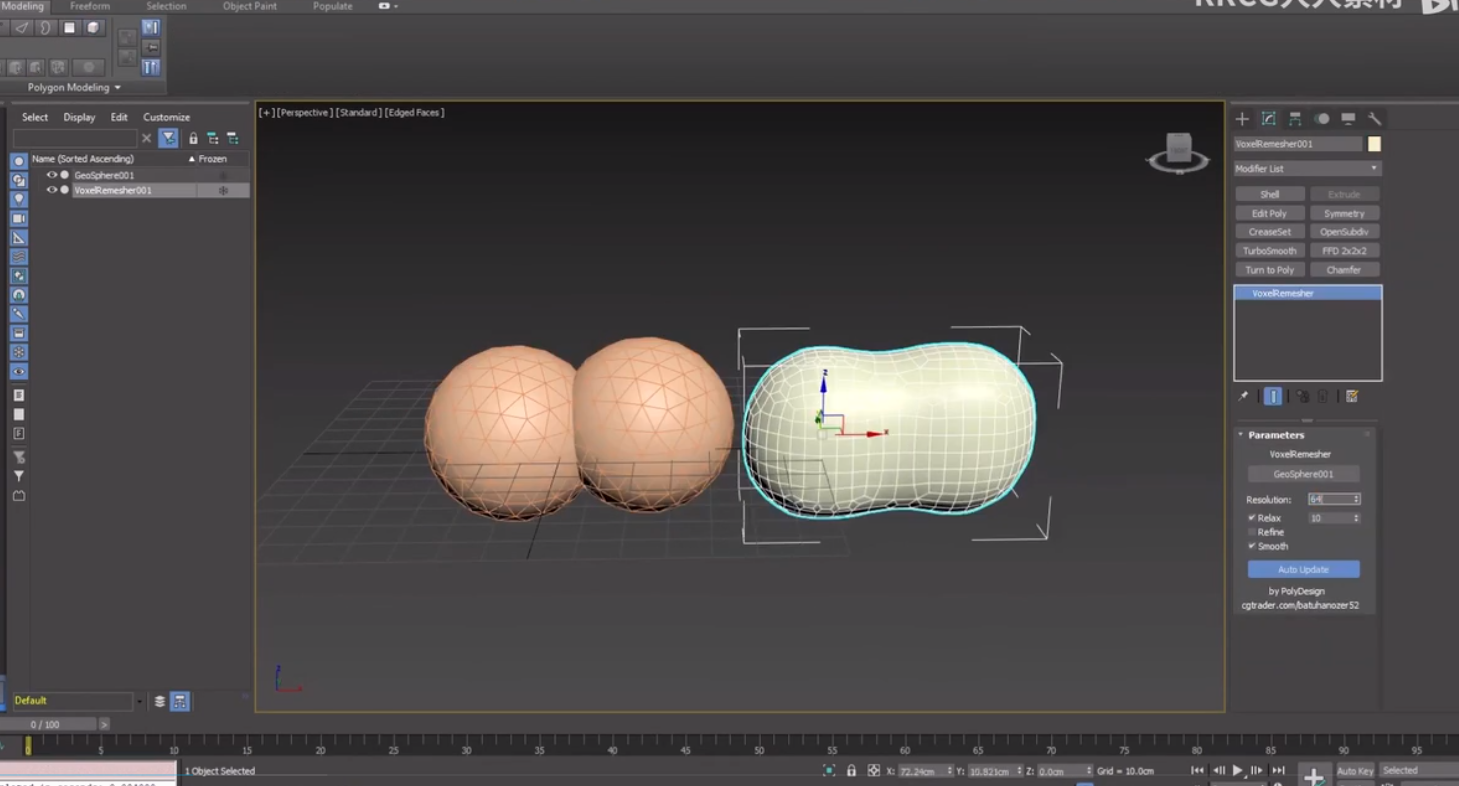1459x786 pixels.
Task: Hide VoxelRemesher001 with its eye icon
Action: point(52,190)
